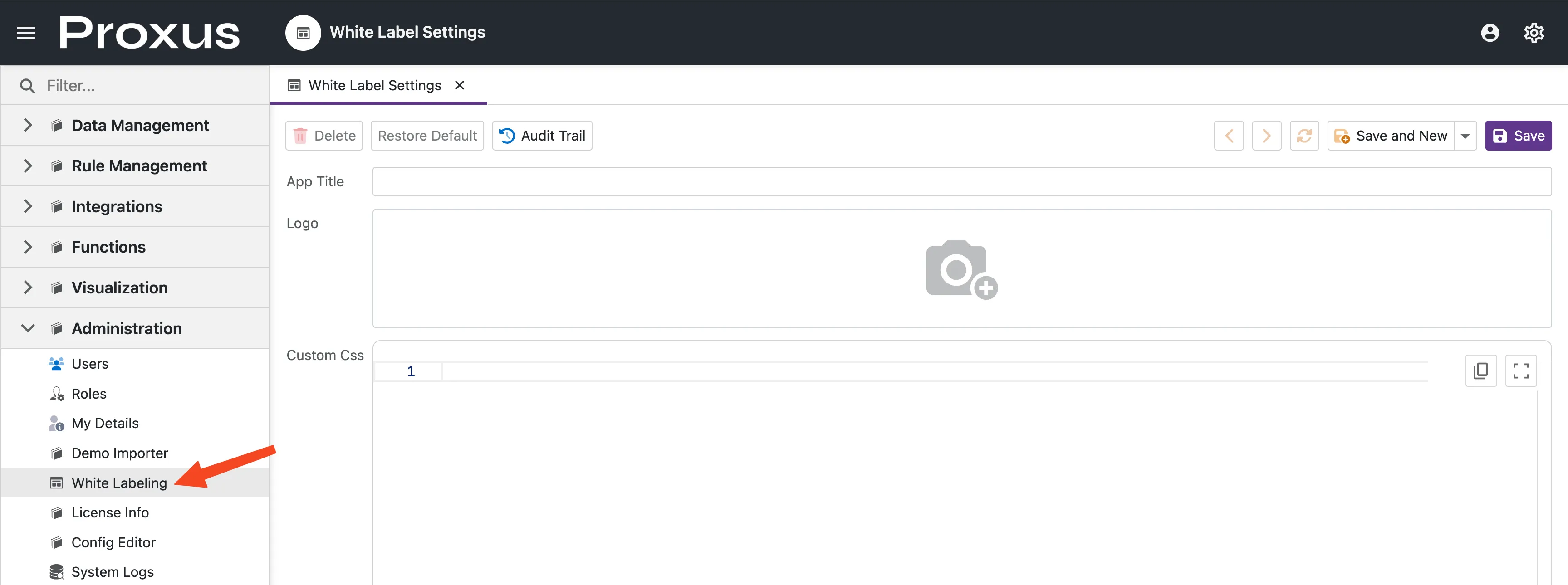Go to the previous record arrow
1568x585 pixels.
coord(1228,136)
